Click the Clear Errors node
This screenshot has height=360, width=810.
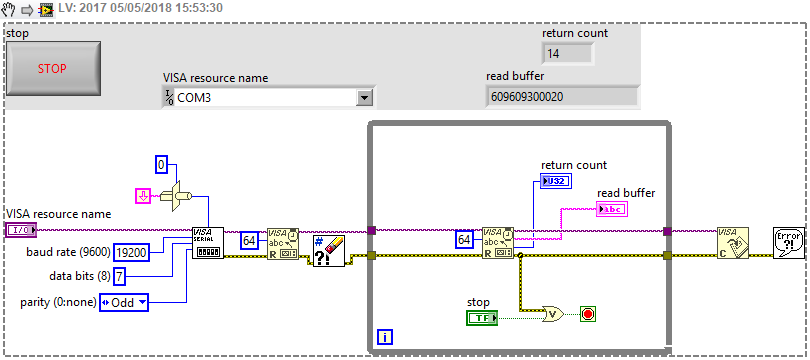[x=329, y=251]
